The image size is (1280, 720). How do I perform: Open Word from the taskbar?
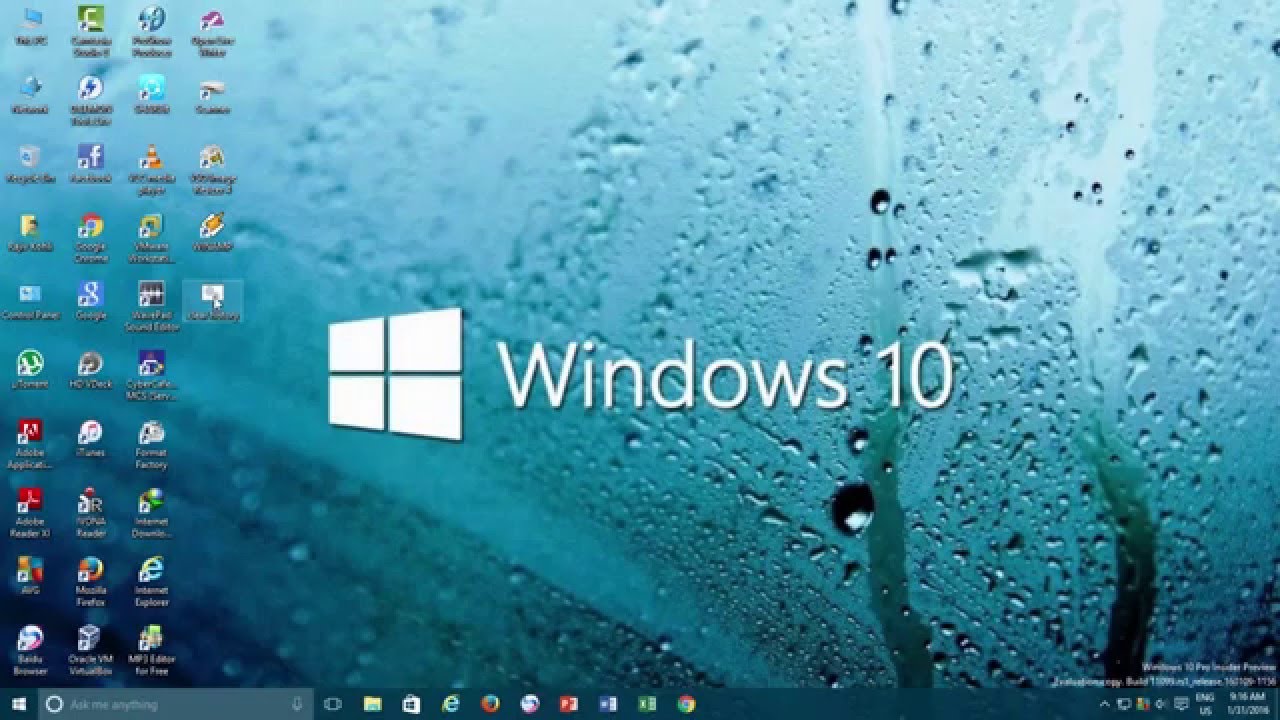pyautogui.click(x=608, y=704)
